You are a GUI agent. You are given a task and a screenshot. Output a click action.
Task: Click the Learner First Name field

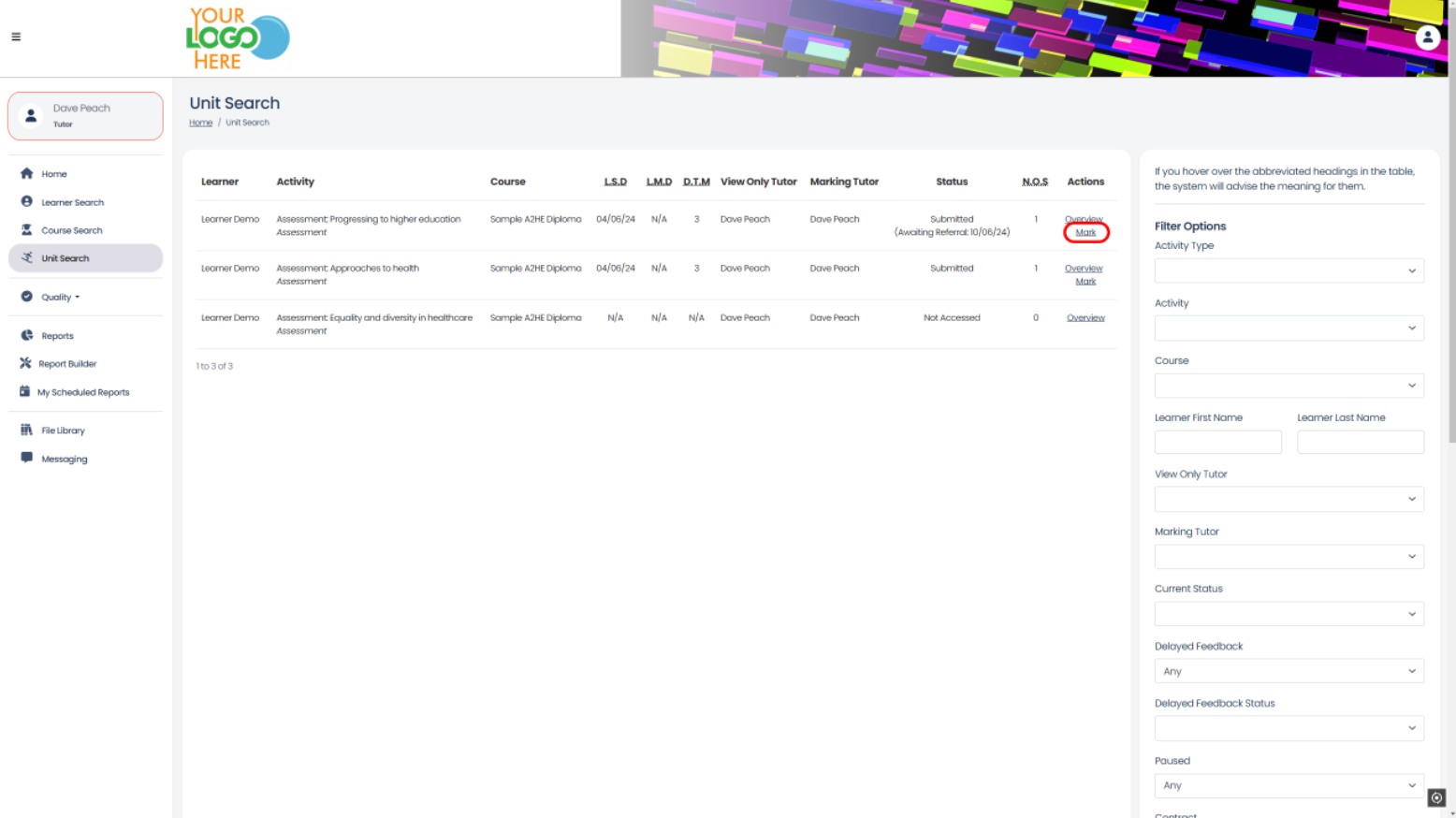click(x=1217, y=442)
